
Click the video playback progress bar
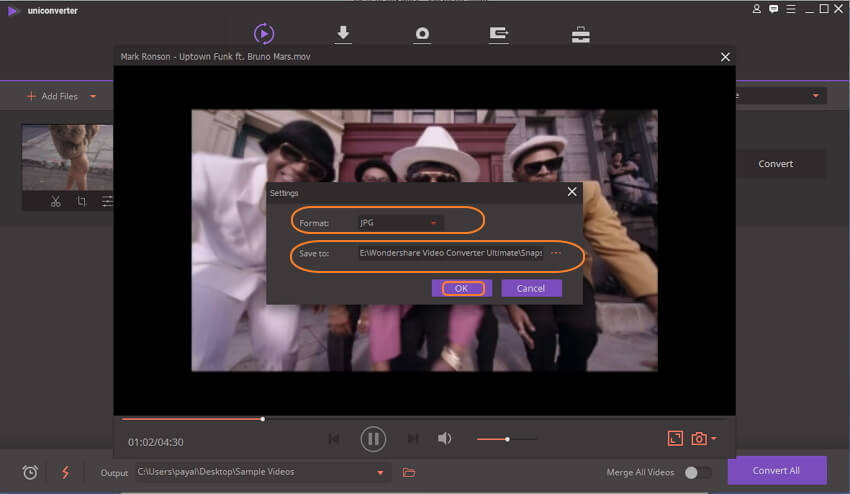click(x=424, y=419)
